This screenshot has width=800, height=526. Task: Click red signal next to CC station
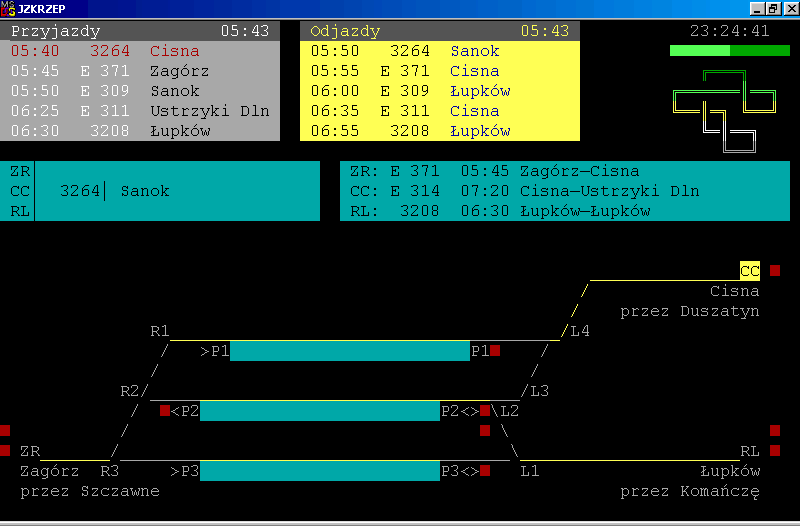point(775,270)
